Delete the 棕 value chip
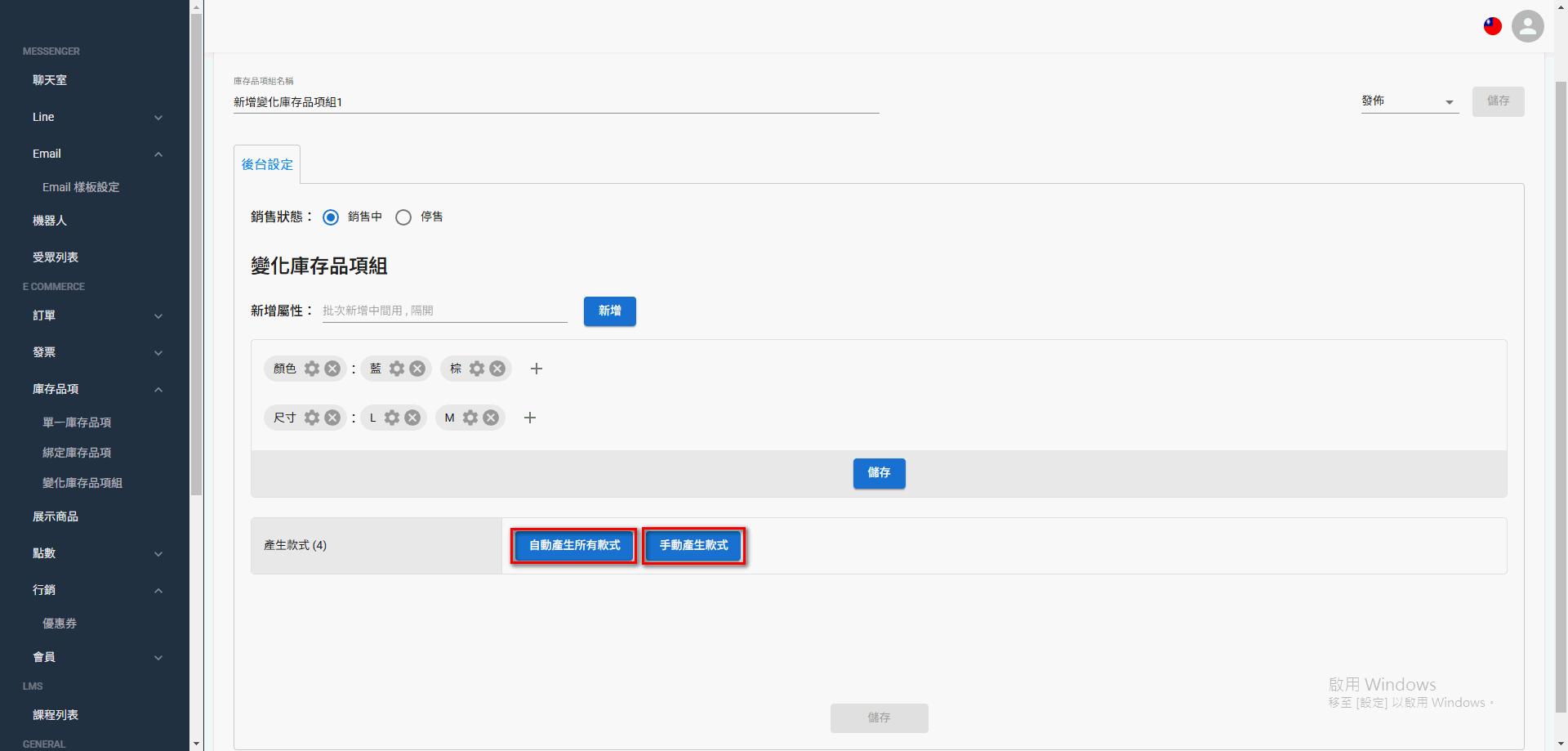 497,369
